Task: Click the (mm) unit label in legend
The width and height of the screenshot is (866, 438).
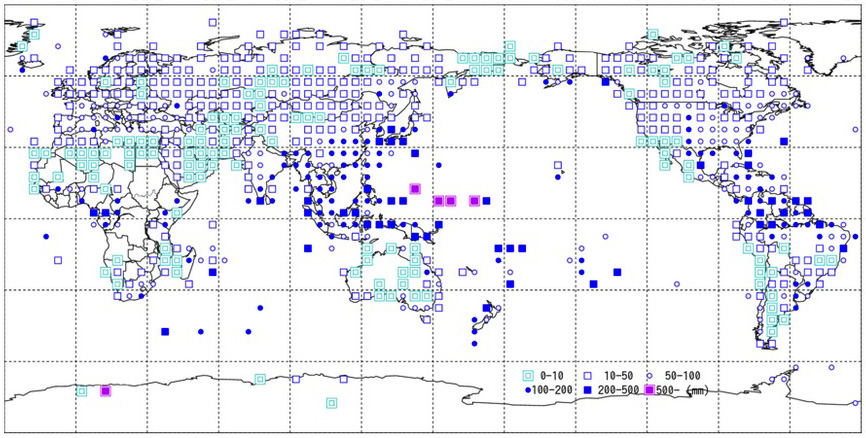Action: coord(696,390)
